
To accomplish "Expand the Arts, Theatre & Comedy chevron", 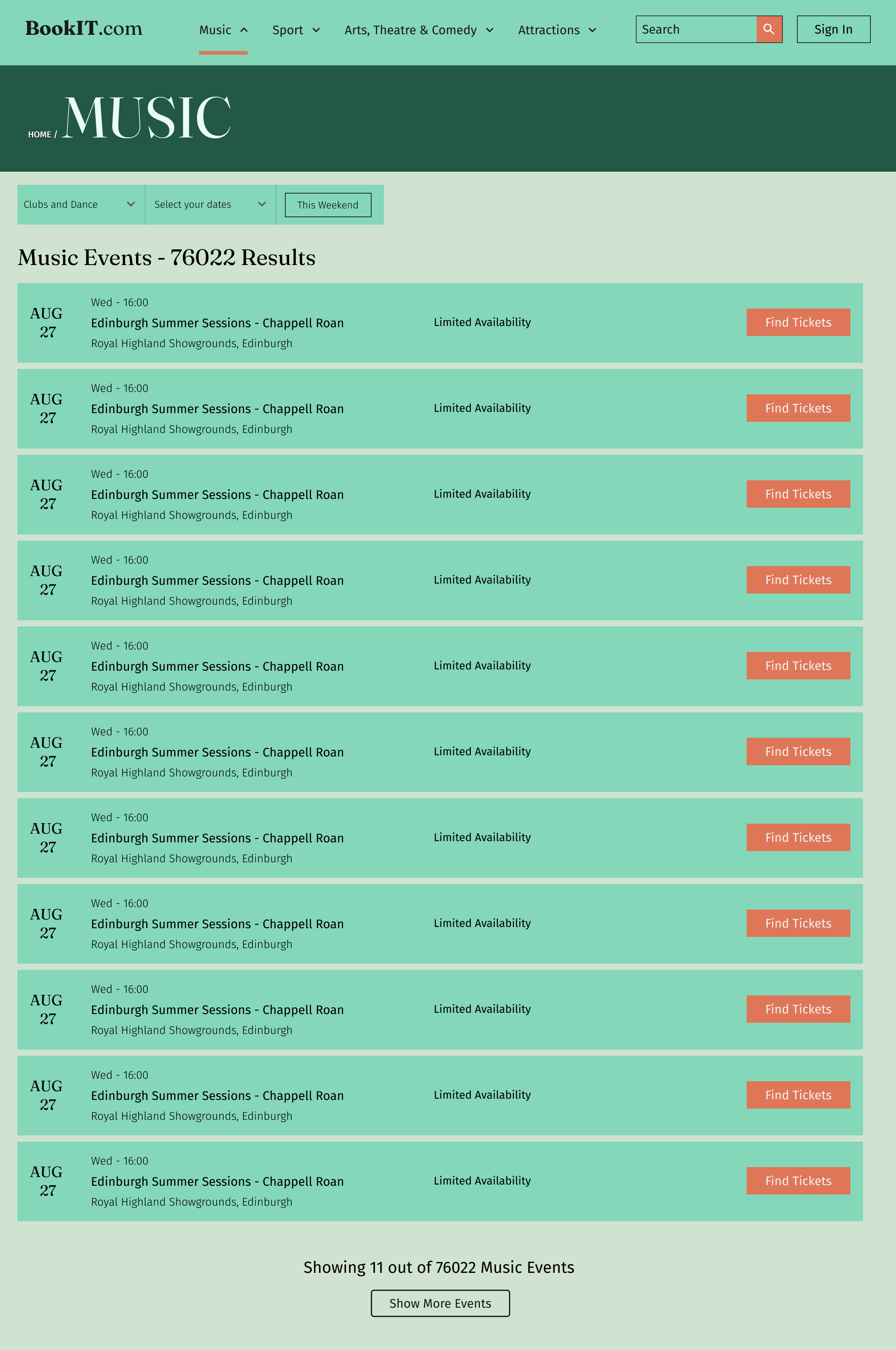I will coord(490,30).
